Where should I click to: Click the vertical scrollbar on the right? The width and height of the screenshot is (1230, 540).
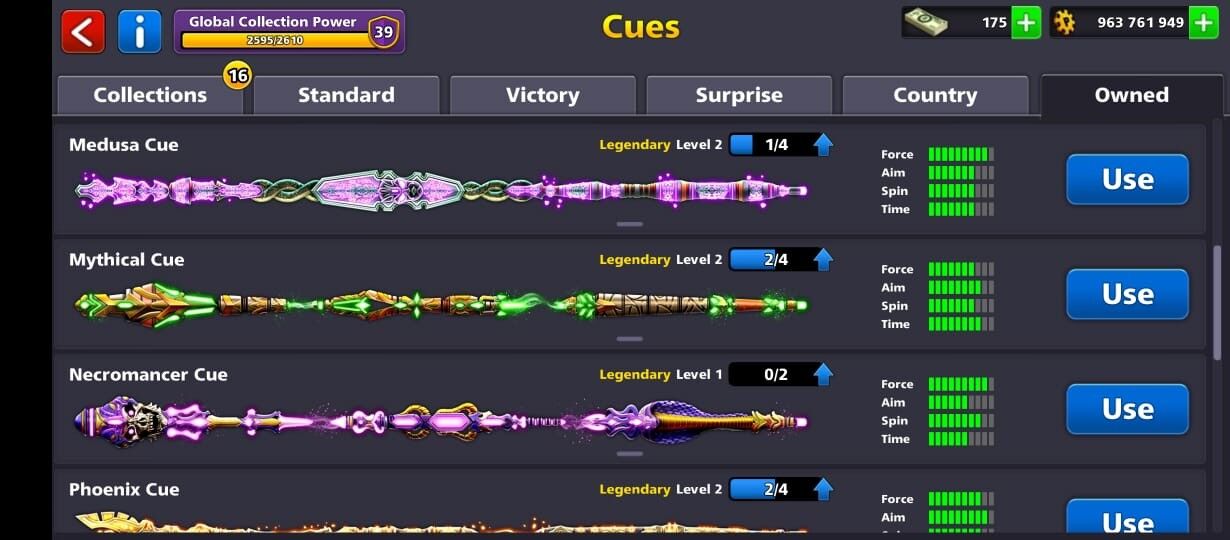click(1217, 303)
